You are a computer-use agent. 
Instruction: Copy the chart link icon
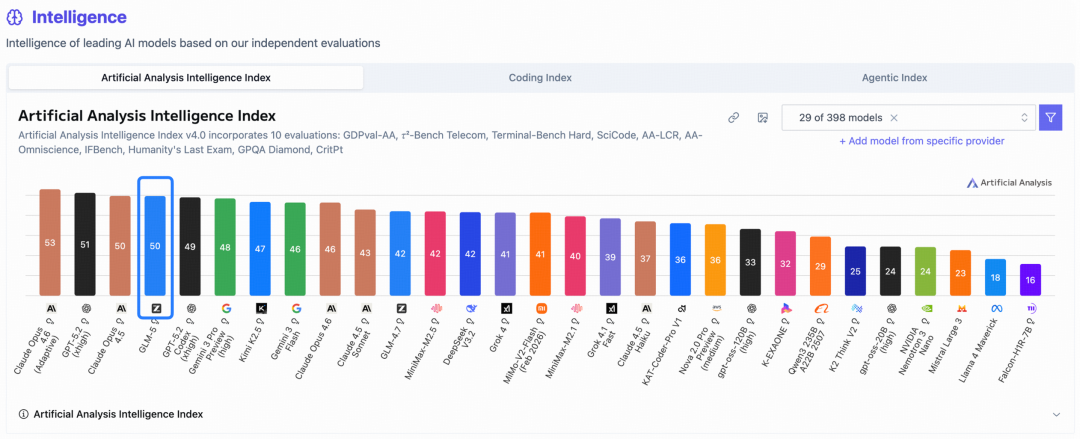click(x=733, y=118)
